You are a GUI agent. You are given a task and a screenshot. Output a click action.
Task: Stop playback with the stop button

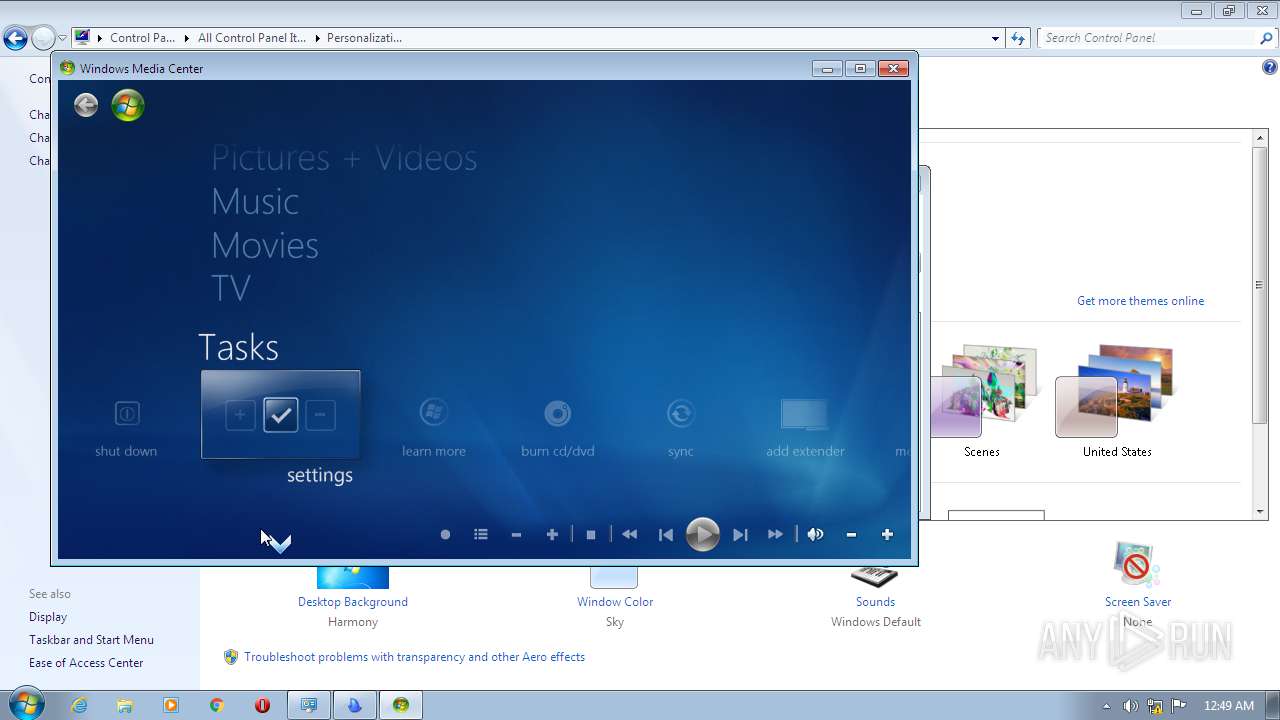click(591, 535)
